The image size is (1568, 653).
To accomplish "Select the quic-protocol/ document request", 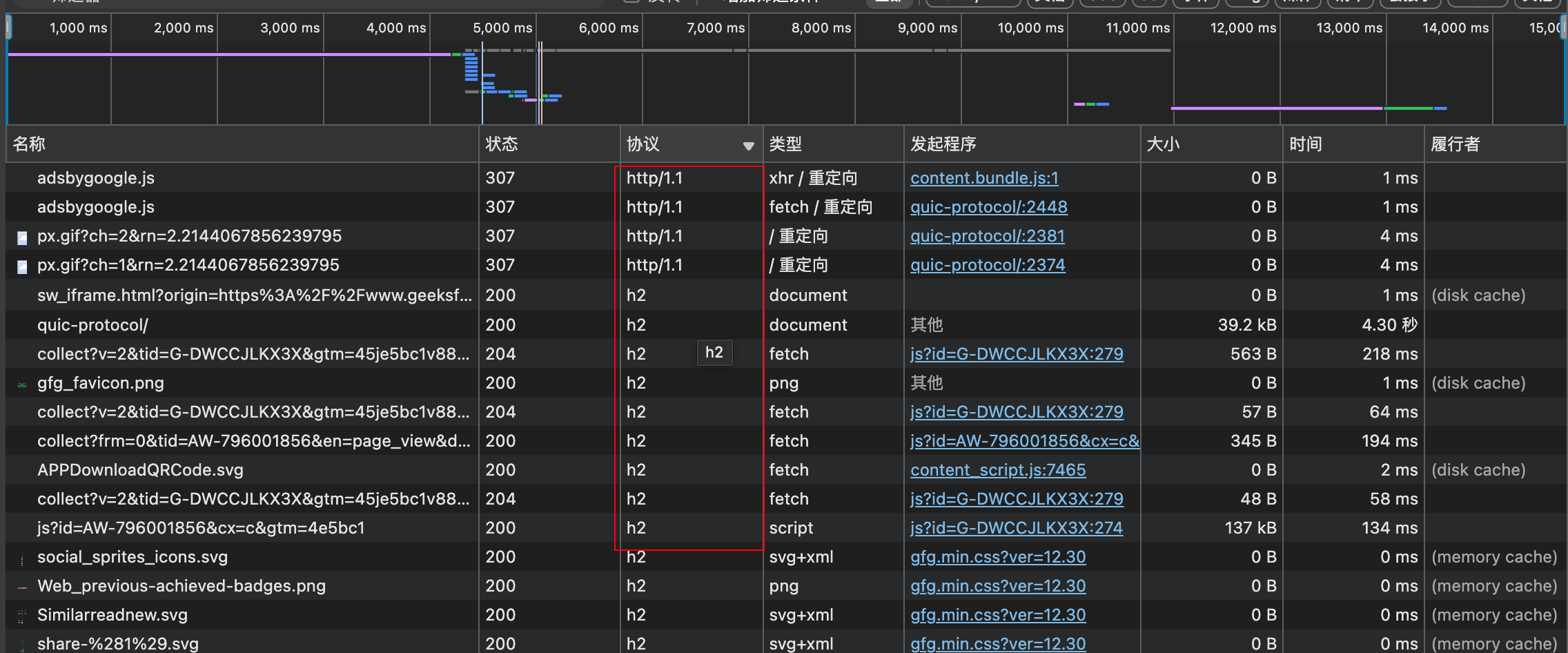I will click(92, 325).
